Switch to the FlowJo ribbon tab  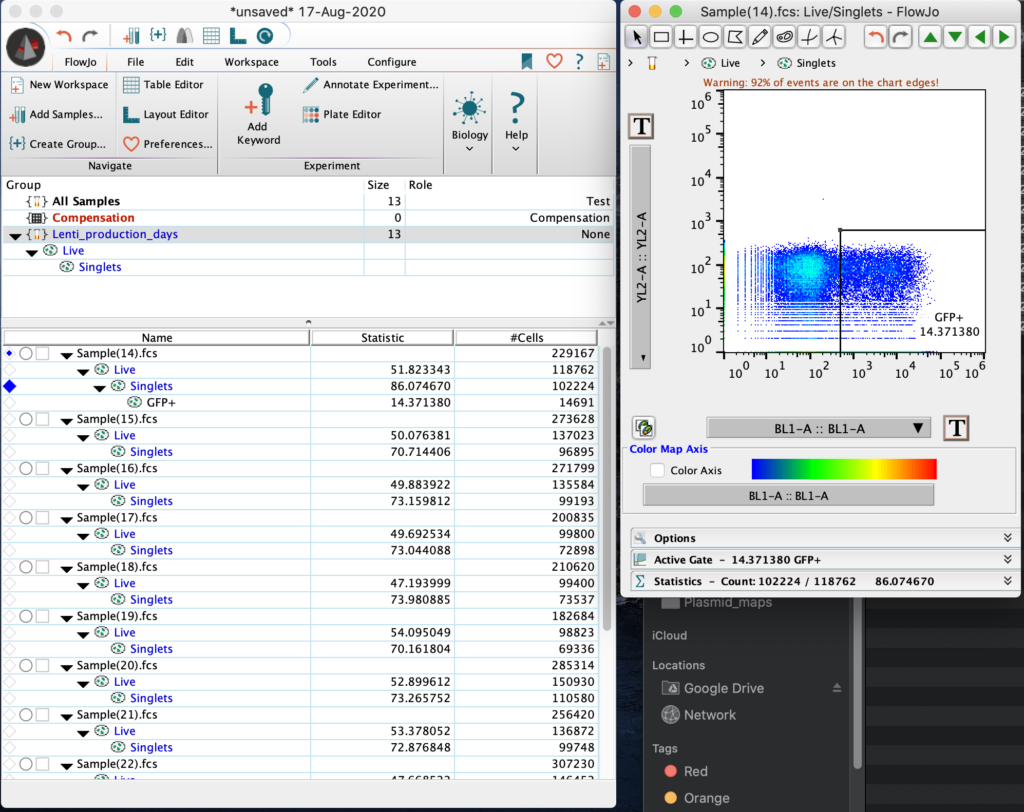[80, 62]
